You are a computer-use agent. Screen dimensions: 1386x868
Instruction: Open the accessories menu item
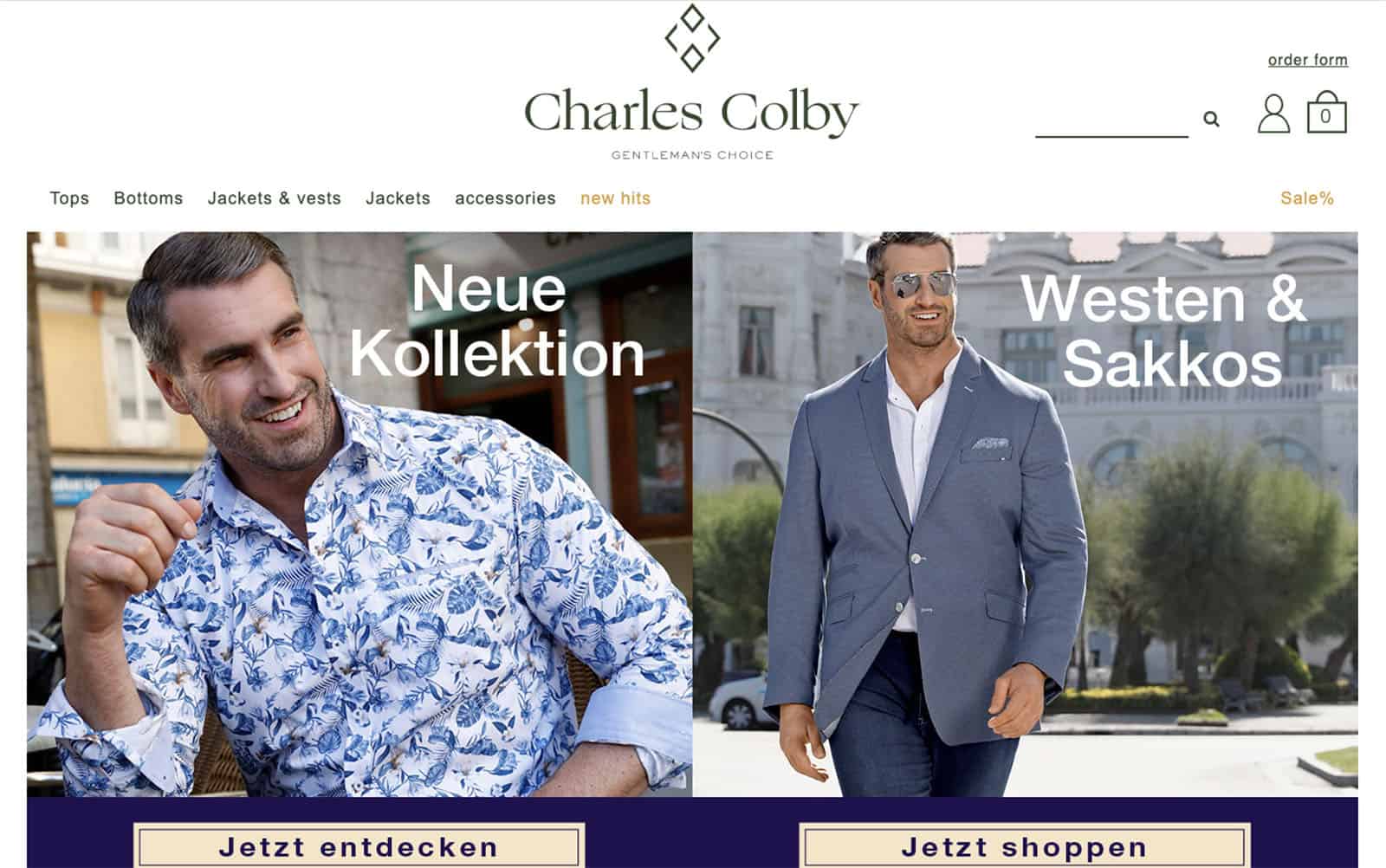pyautogui.click(x=505, y=198)
